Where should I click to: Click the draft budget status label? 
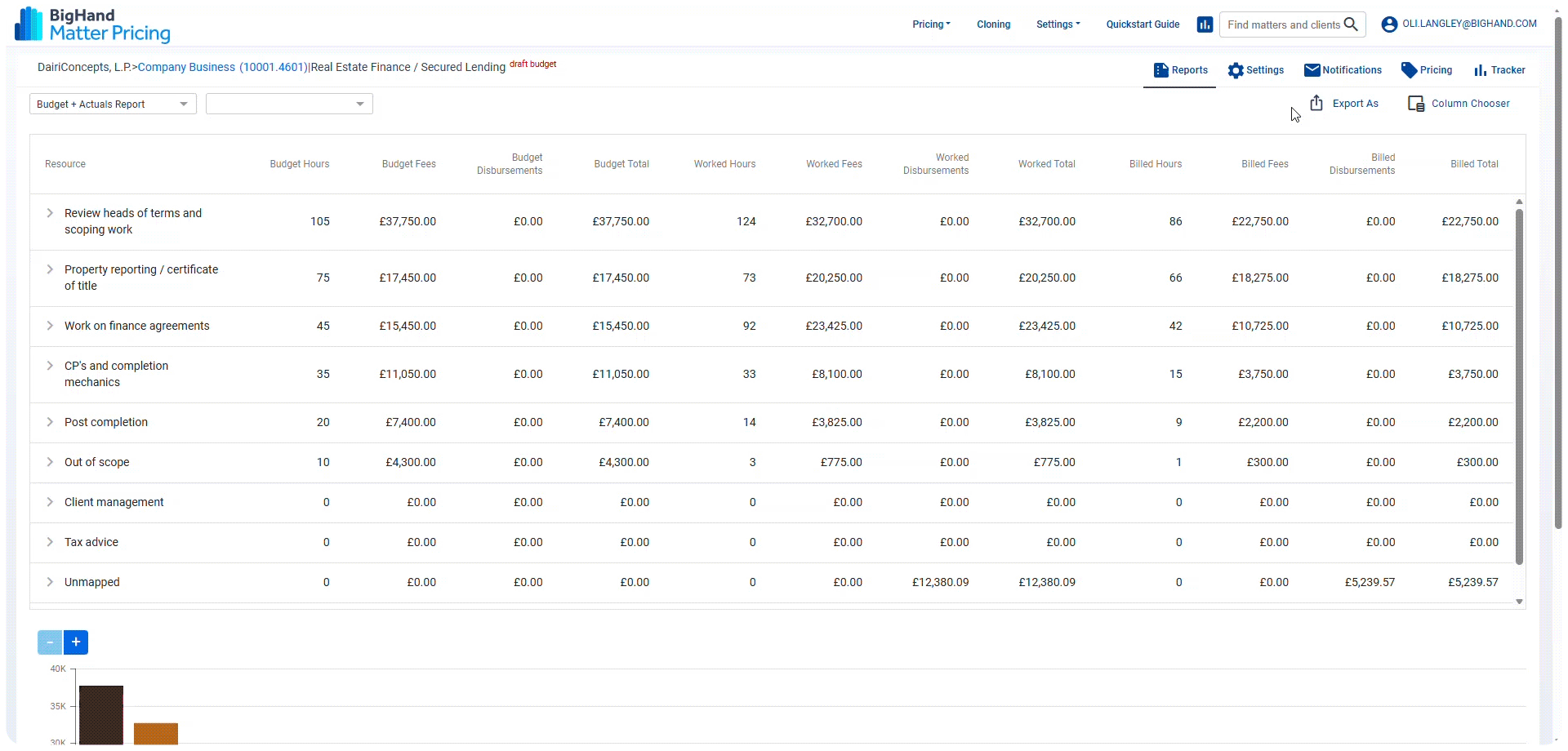(x=533, y=64)
